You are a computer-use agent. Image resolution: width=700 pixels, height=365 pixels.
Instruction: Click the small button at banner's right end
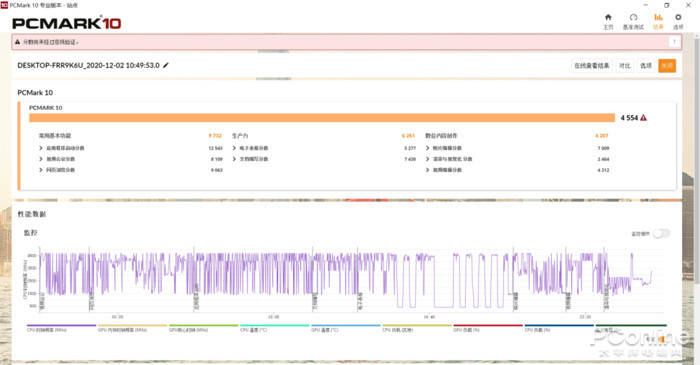674,41
